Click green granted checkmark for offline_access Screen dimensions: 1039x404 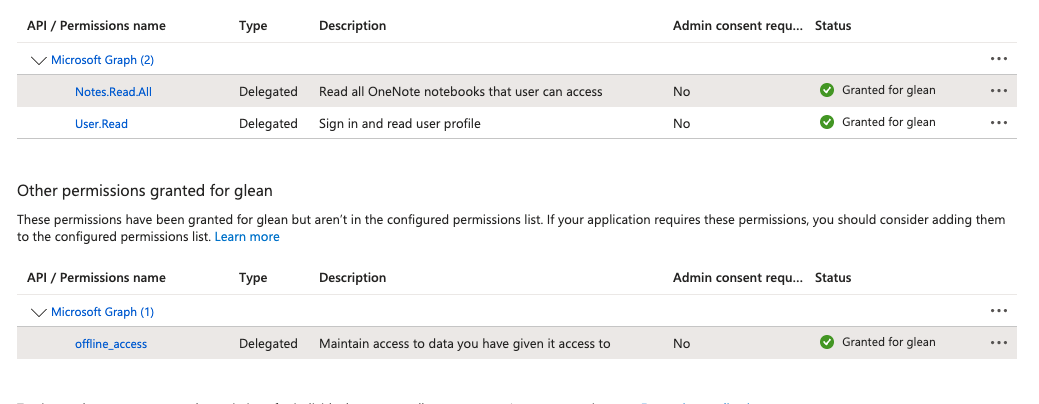point(827,342)
